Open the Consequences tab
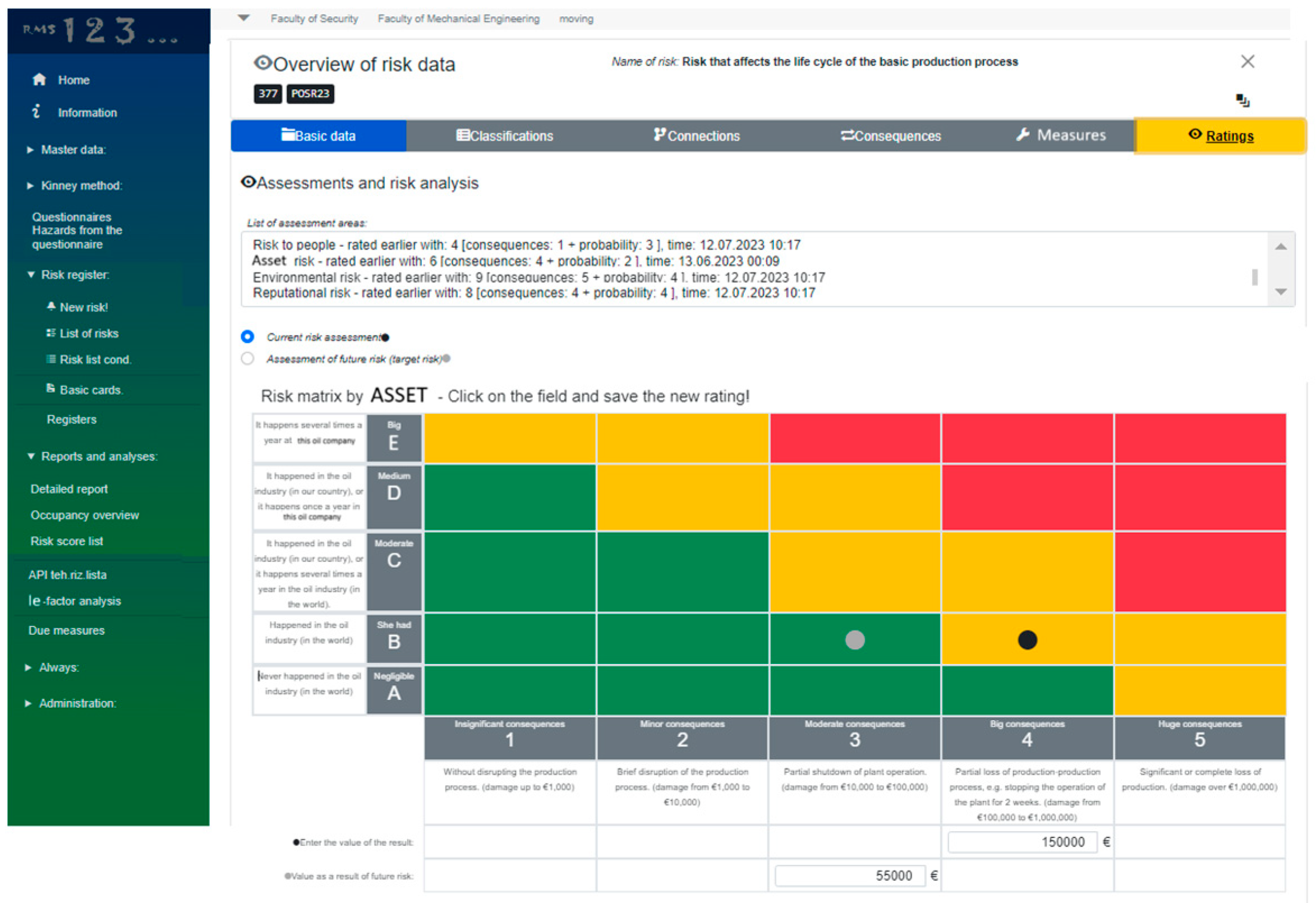Image resolution: width=1316 pixels, height=903 pixels. pos(890,136)
